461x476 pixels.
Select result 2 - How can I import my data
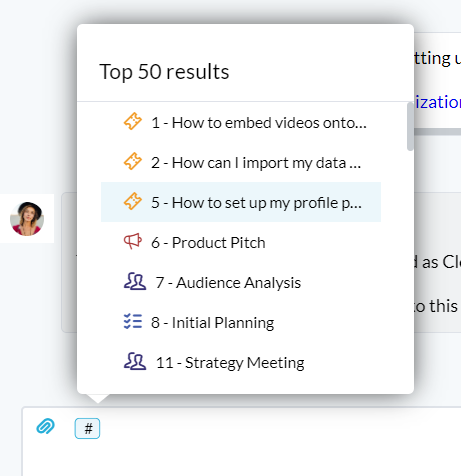(241, 162)
